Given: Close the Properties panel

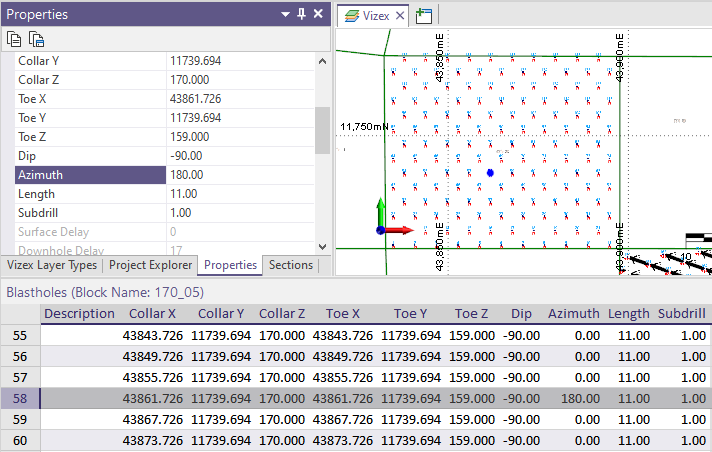Looking at the screenshot, I should coord(318,14).
